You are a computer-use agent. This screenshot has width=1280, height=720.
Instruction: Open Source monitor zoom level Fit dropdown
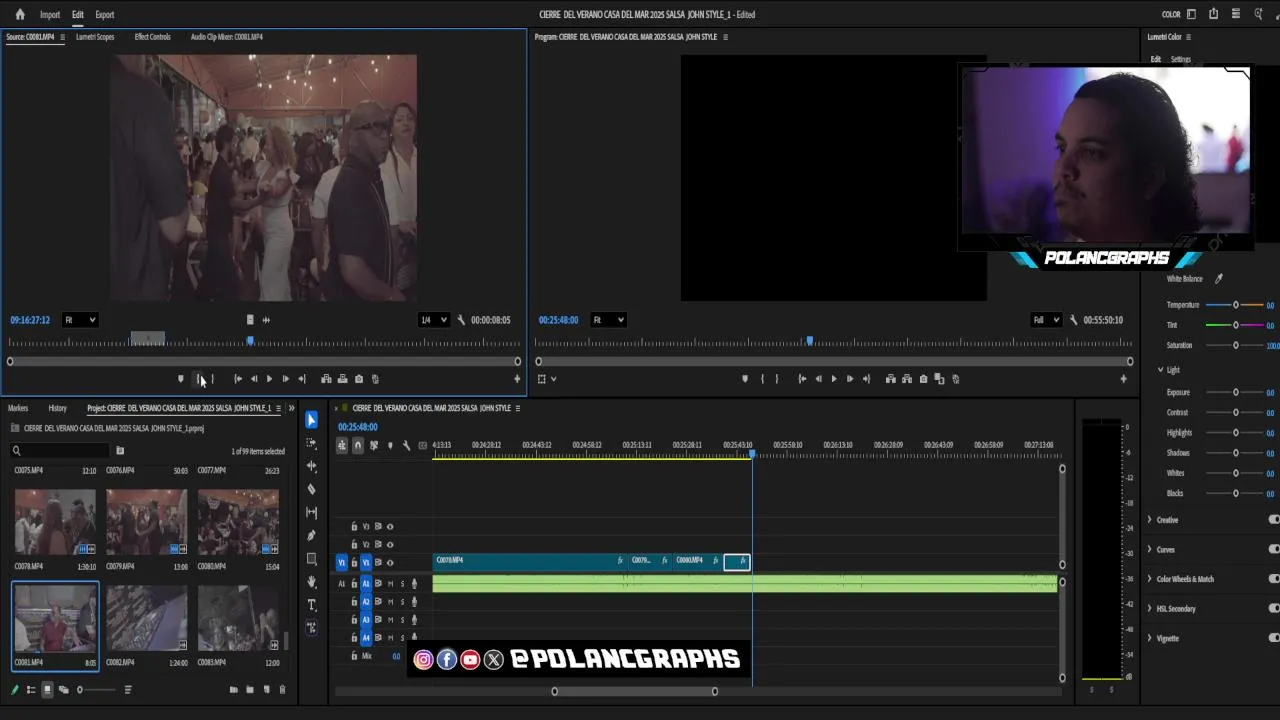[x=80, y=320]
